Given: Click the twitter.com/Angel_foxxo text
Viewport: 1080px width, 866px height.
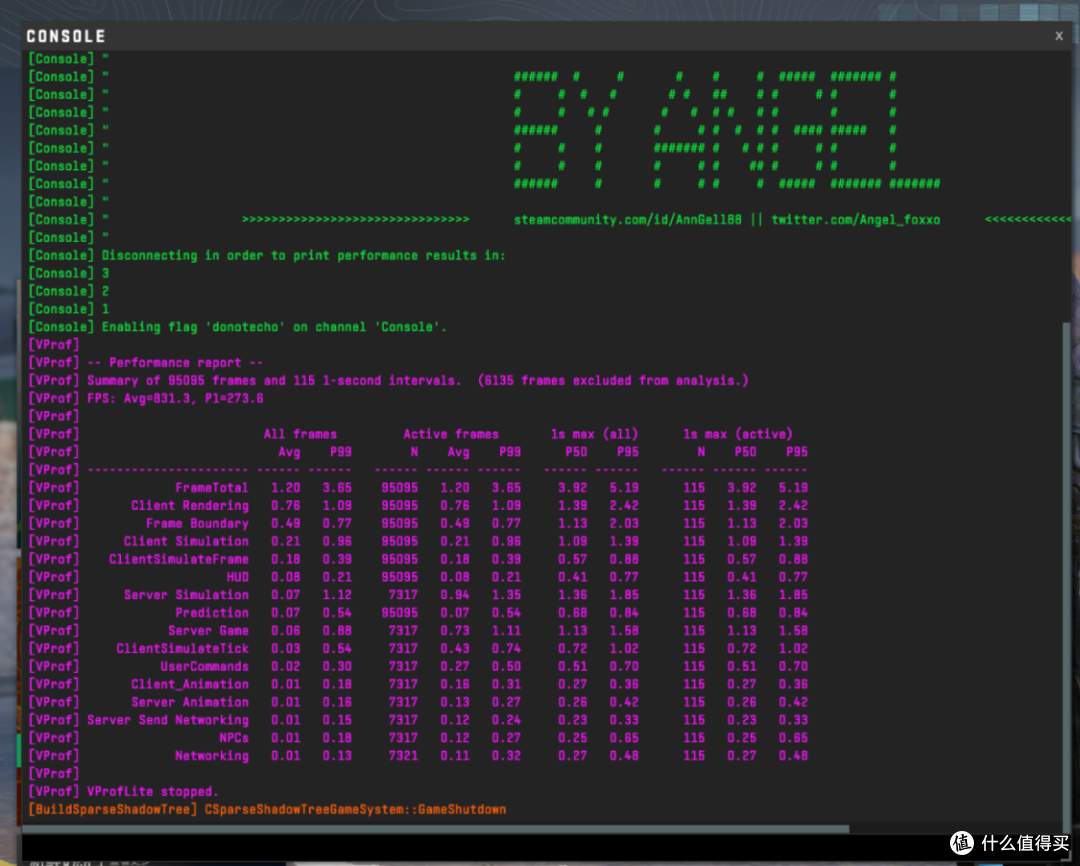Looking at the screenshot, I should tap(855, 220).
